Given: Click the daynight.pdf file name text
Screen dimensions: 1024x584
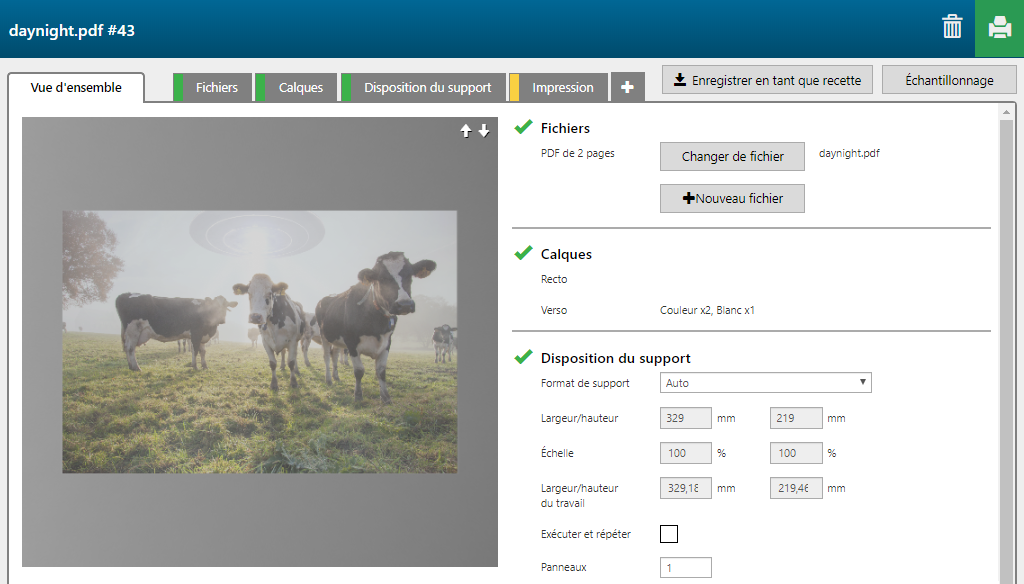Looking at the screenshot, I should coord(849,153).
